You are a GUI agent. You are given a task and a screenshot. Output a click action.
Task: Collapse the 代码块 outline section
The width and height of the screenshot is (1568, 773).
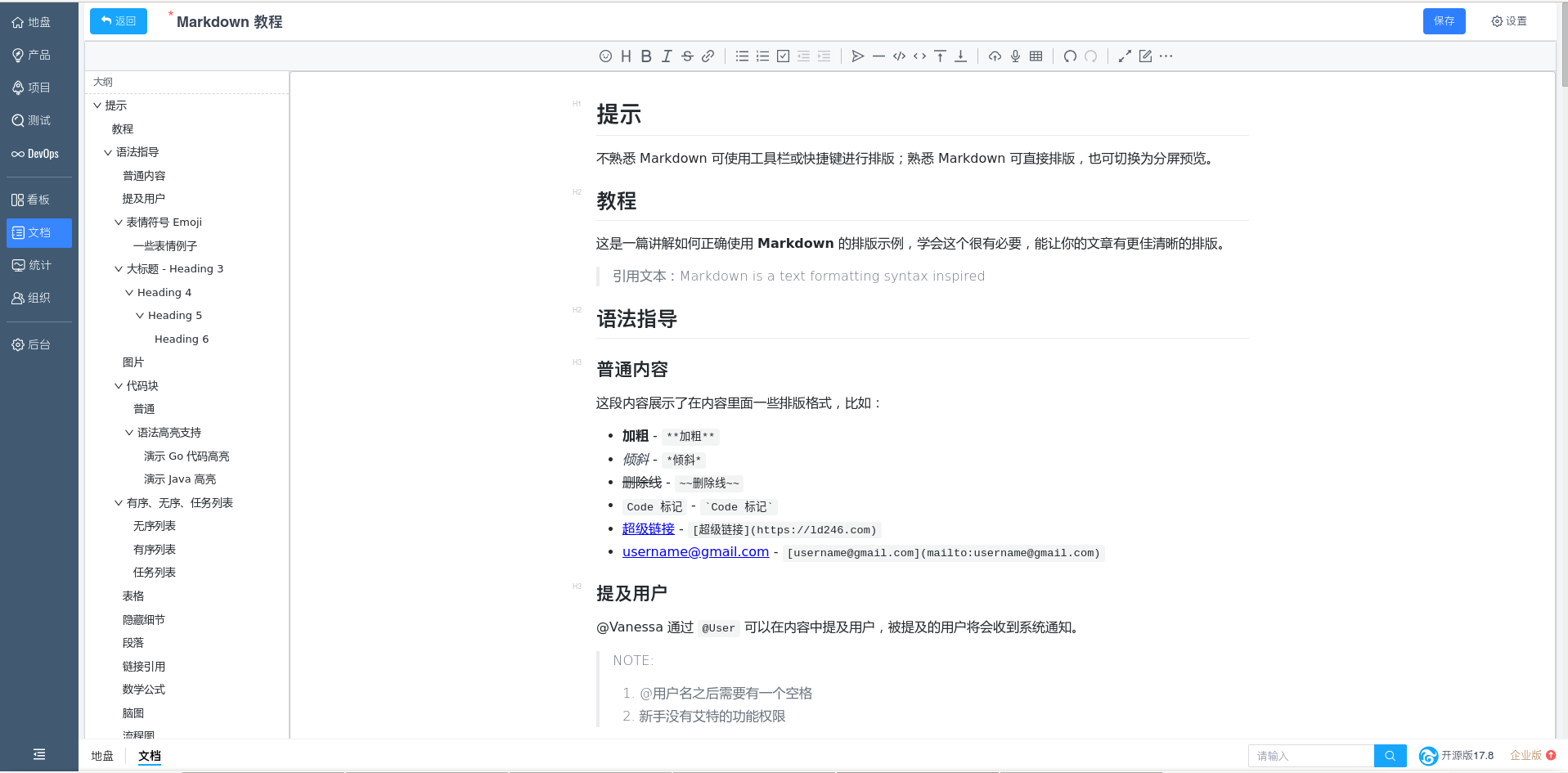click(119, 386)
